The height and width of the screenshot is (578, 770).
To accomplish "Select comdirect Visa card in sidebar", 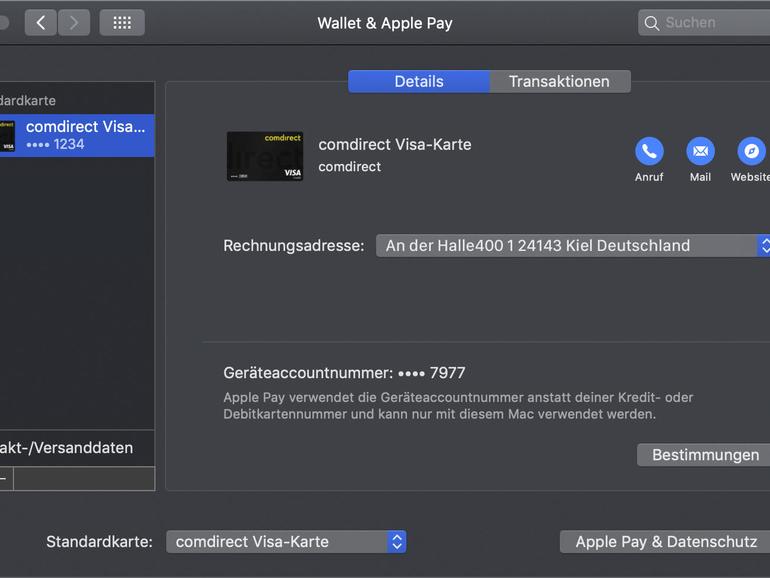I will [77, 136].
